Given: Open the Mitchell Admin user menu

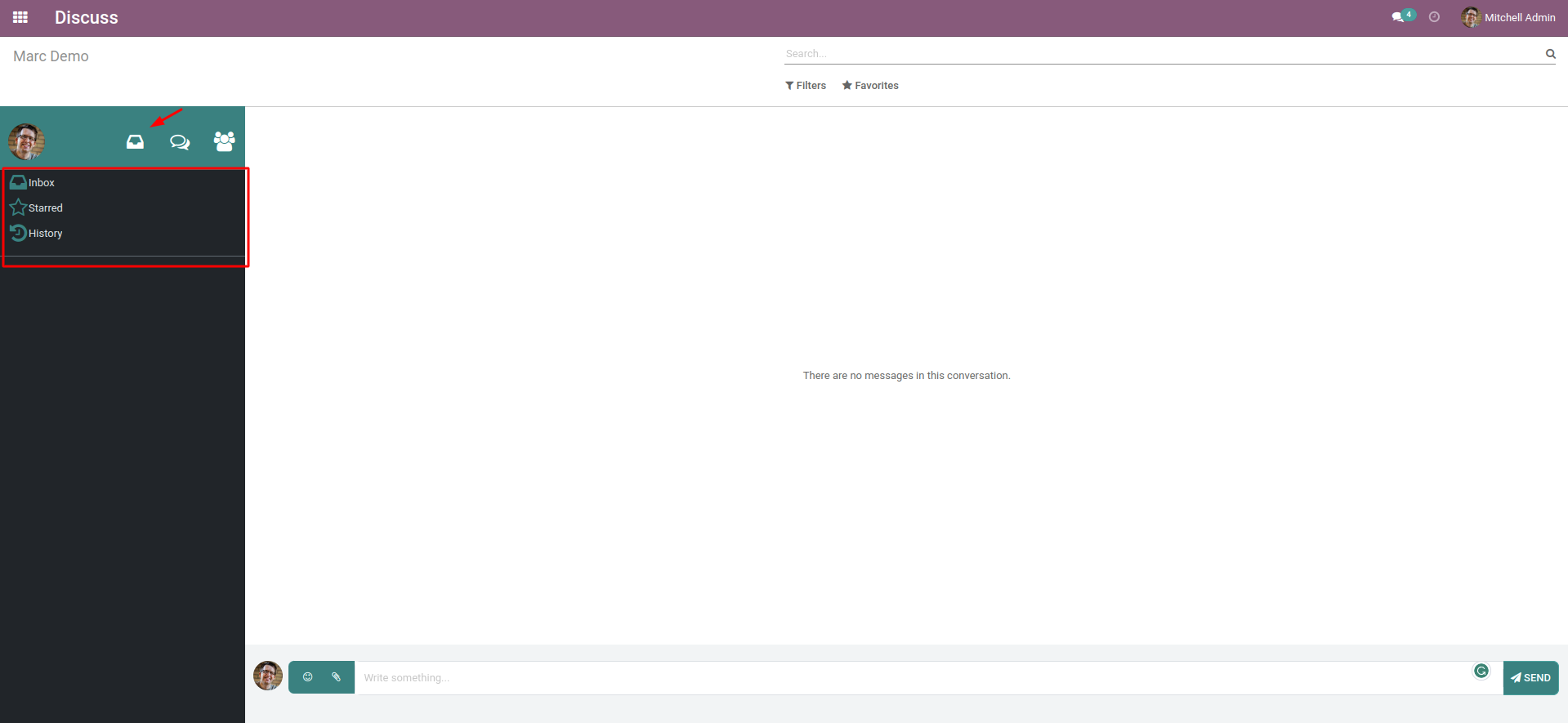Looking at the screenshot, I should point(1508,17).
